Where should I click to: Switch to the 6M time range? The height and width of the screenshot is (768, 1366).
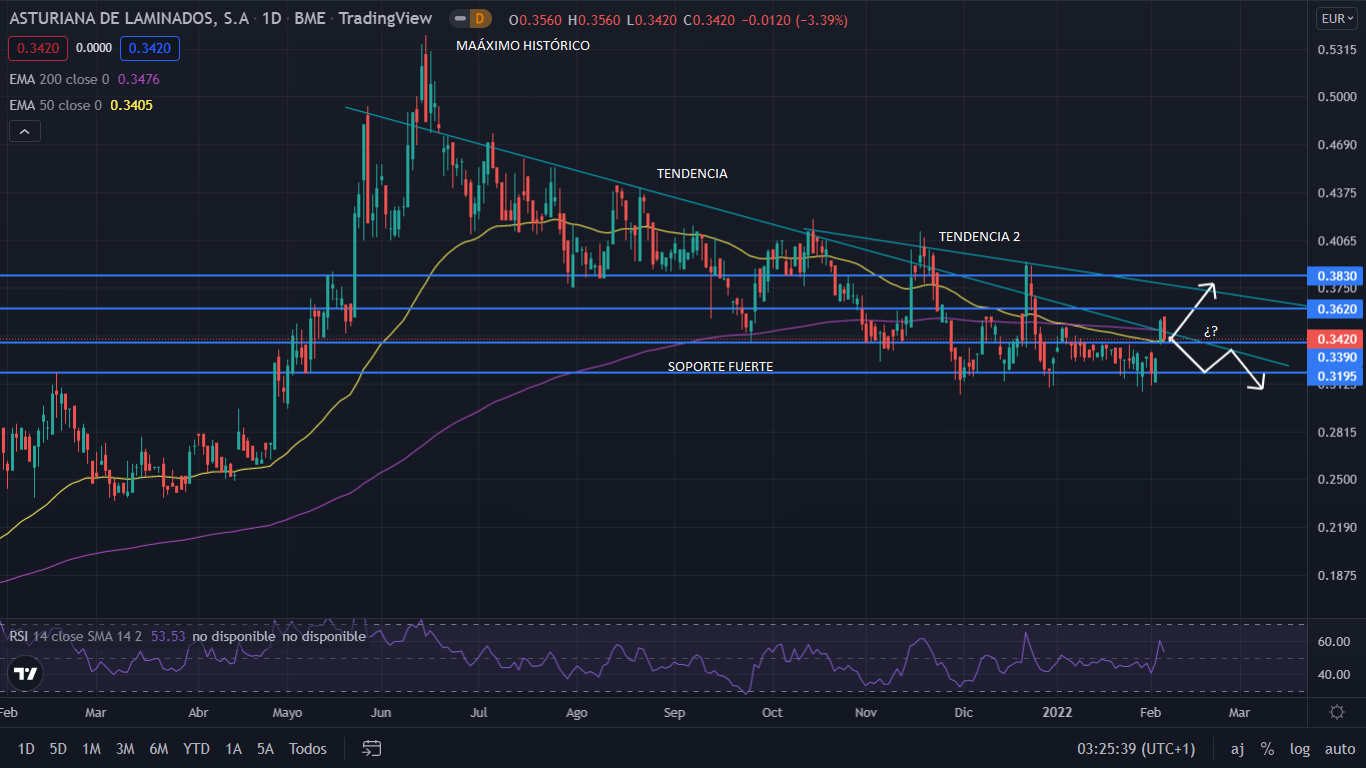point(158,749)
